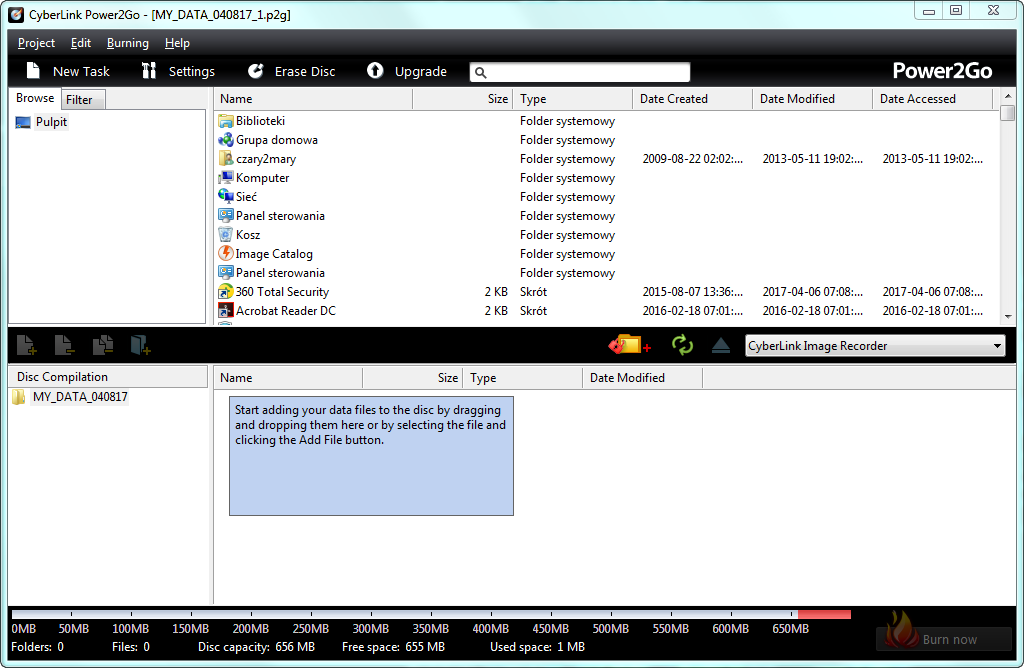The width and height of the screenshot is (1024, 668).
Task: Click the Upgrade arrow icon
Action: (375, 71)
